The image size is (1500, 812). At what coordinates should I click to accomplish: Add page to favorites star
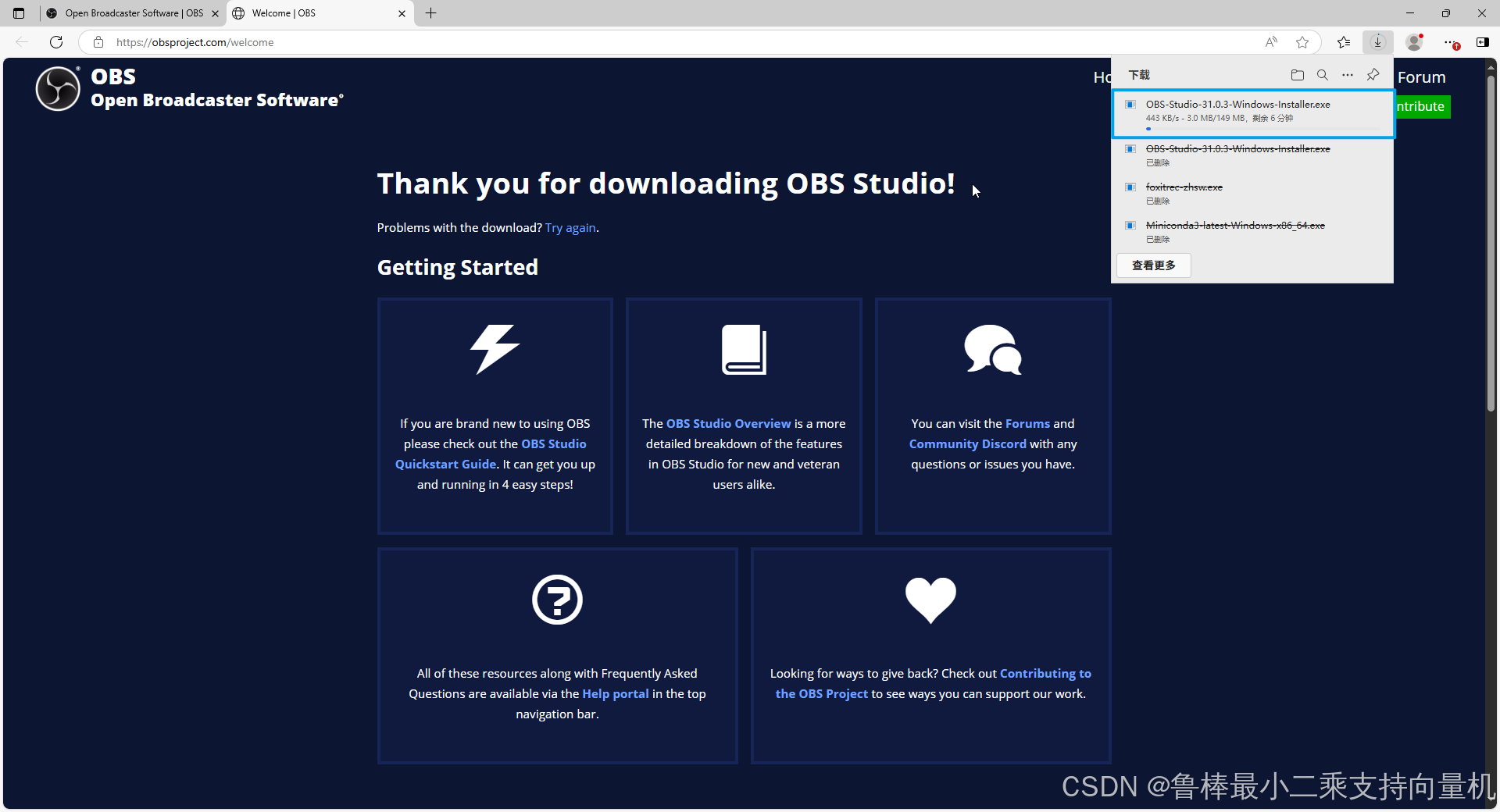tap(1302, 42)
